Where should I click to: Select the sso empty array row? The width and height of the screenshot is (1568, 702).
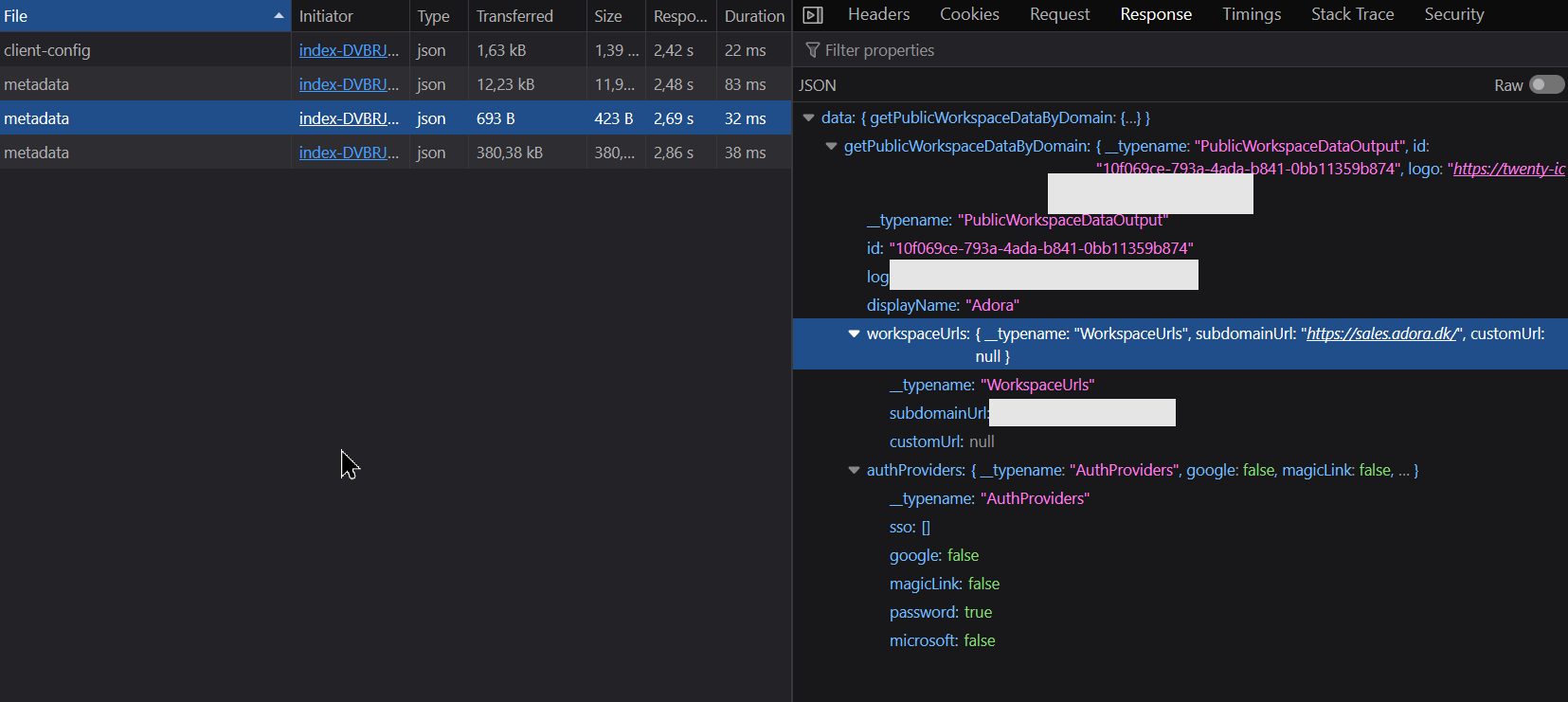[1180, 527]
